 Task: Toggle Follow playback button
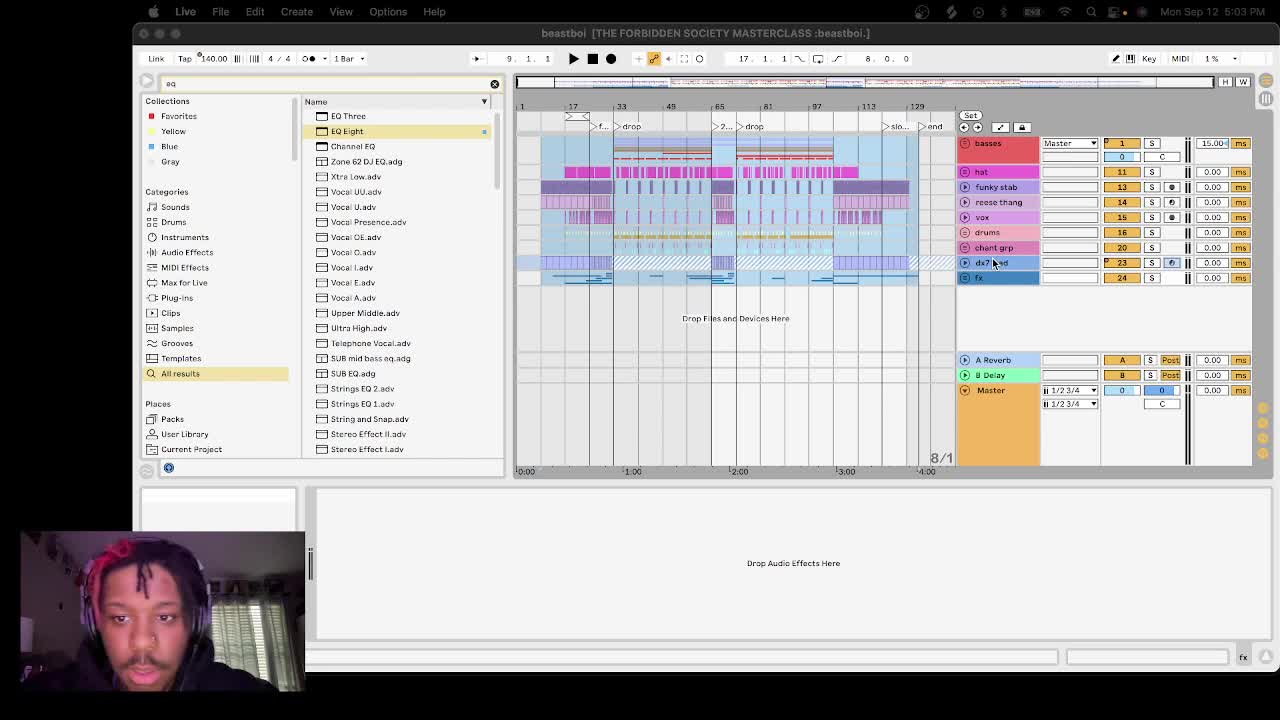477,58
